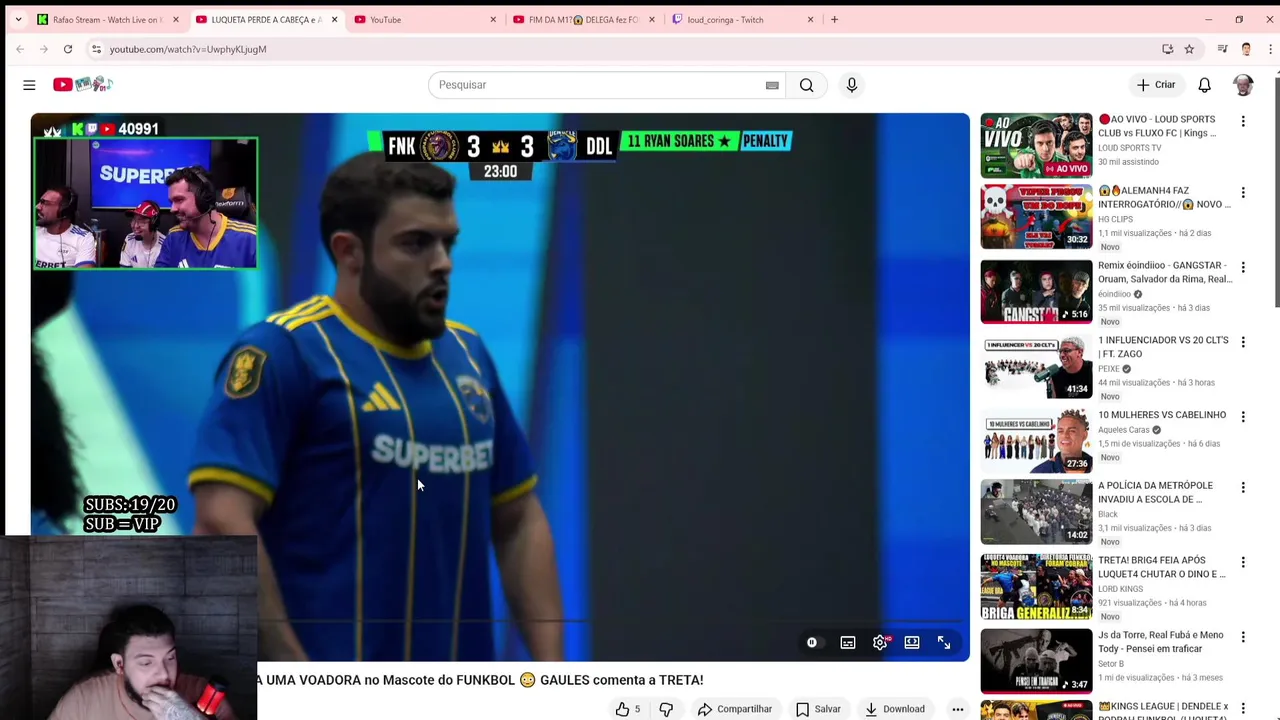Screen dimensions: 1280x720
Task: View site information icon in address bar
Action: [96, 49]
